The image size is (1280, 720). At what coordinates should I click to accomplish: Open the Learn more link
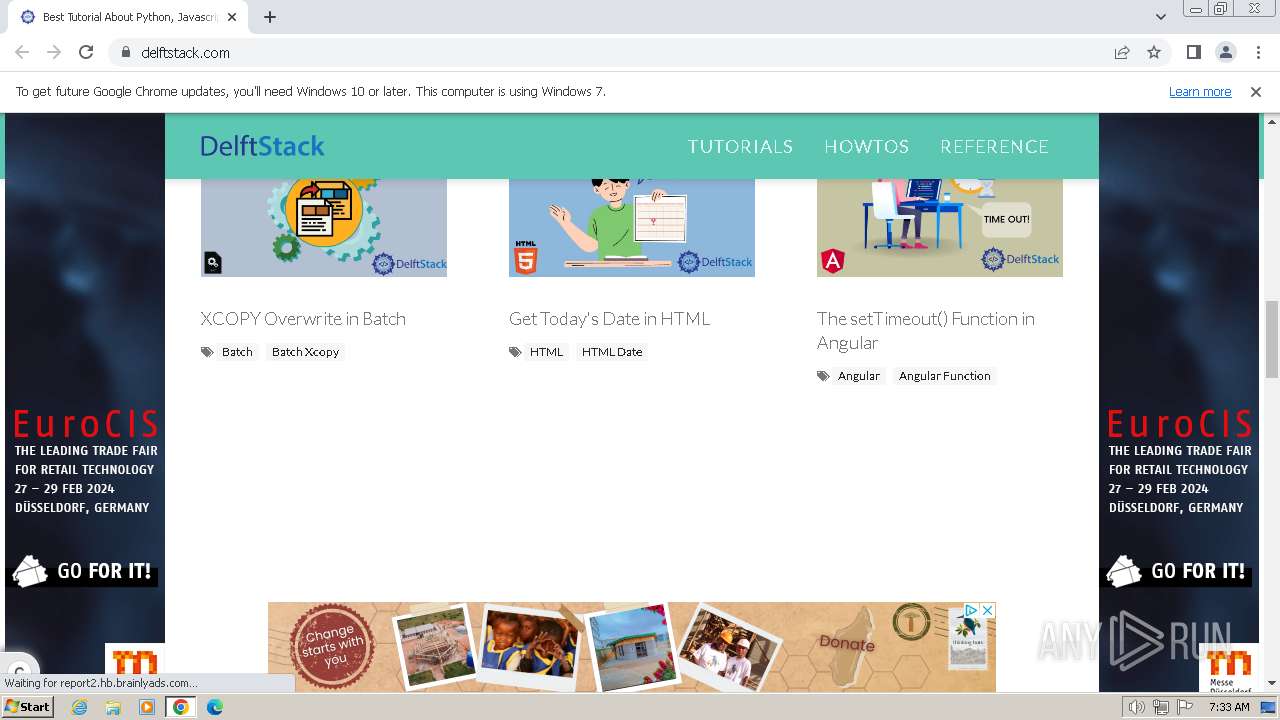pyautogui.click(x=1200, y=91)
